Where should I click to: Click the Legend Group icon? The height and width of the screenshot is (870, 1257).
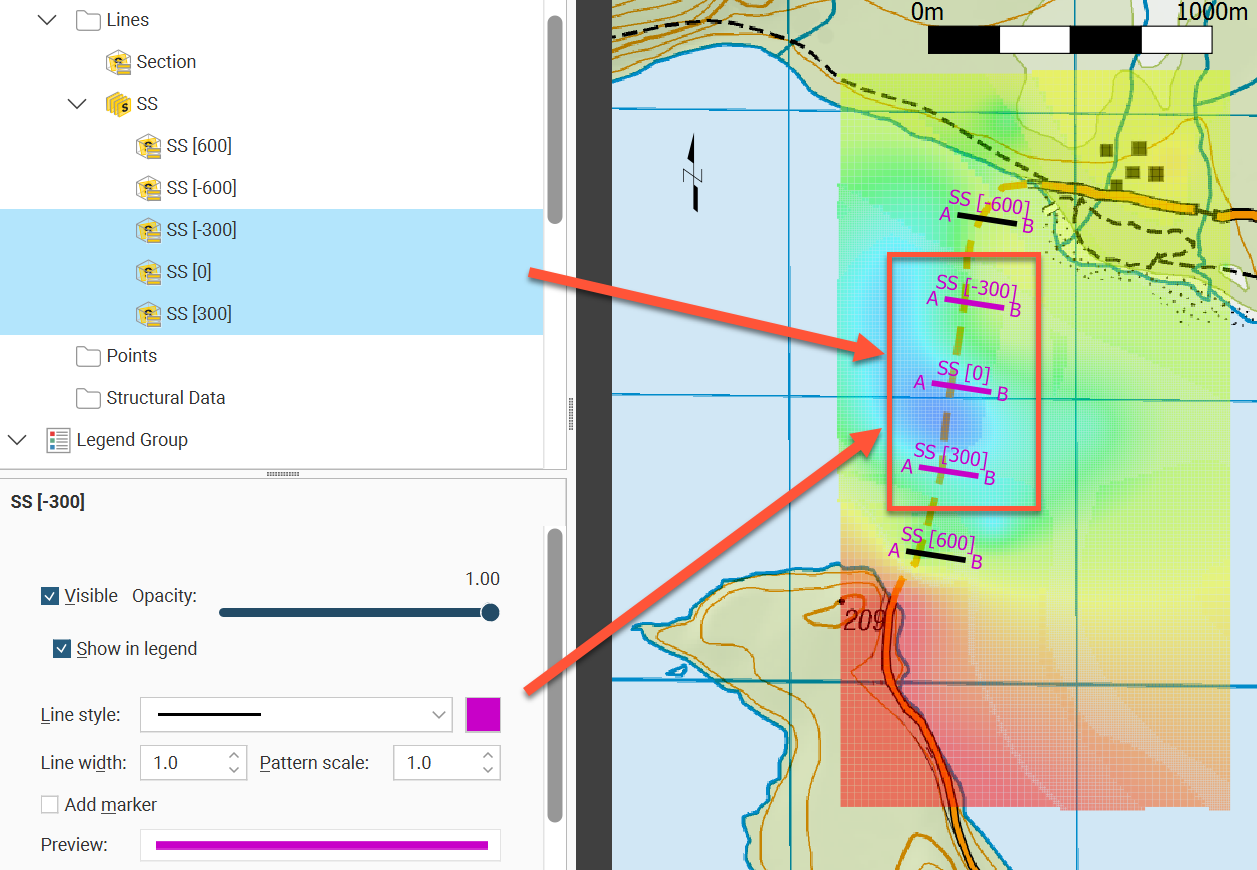(x=58, y=440)
